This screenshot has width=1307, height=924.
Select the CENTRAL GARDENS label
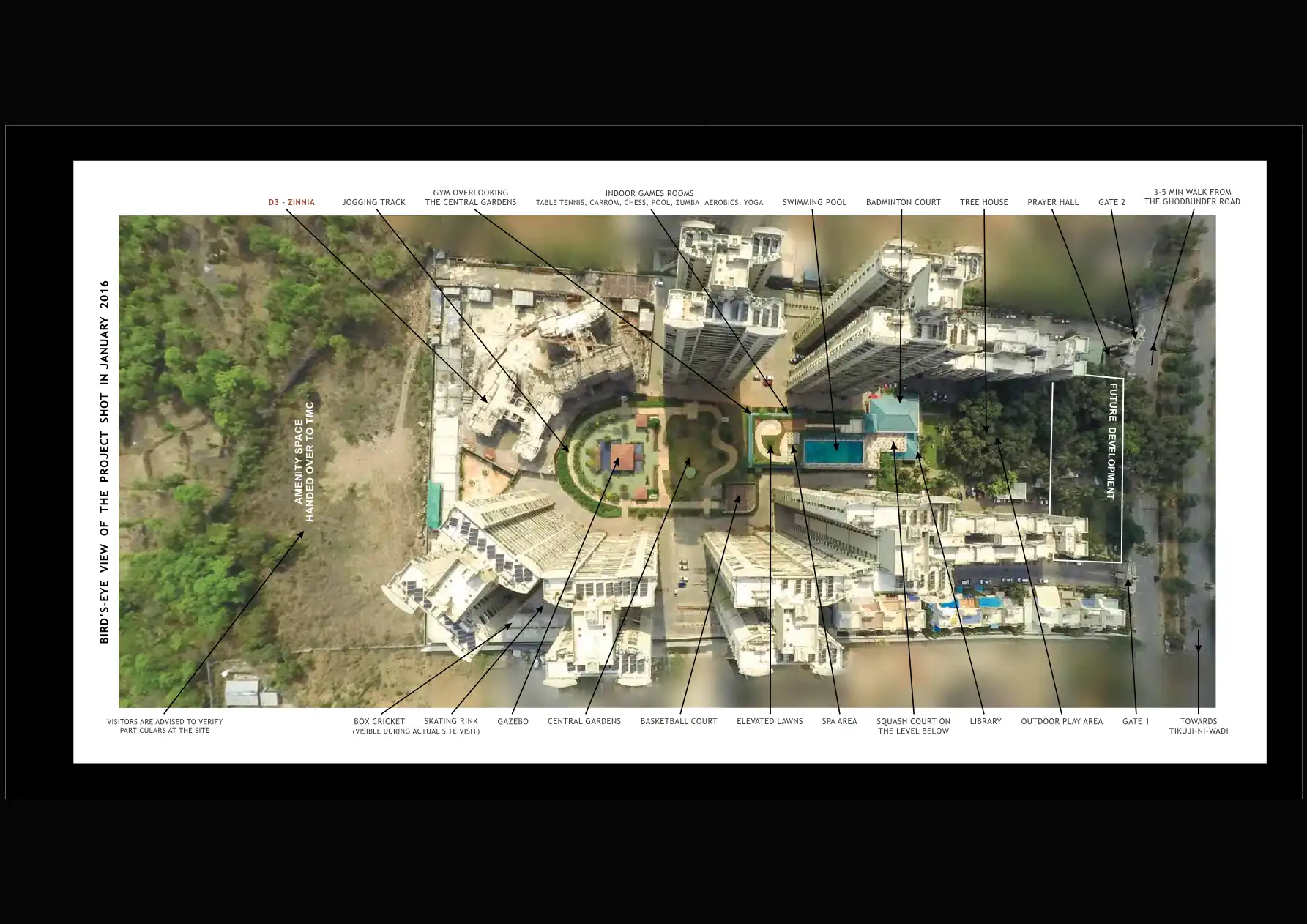(584, 721)
